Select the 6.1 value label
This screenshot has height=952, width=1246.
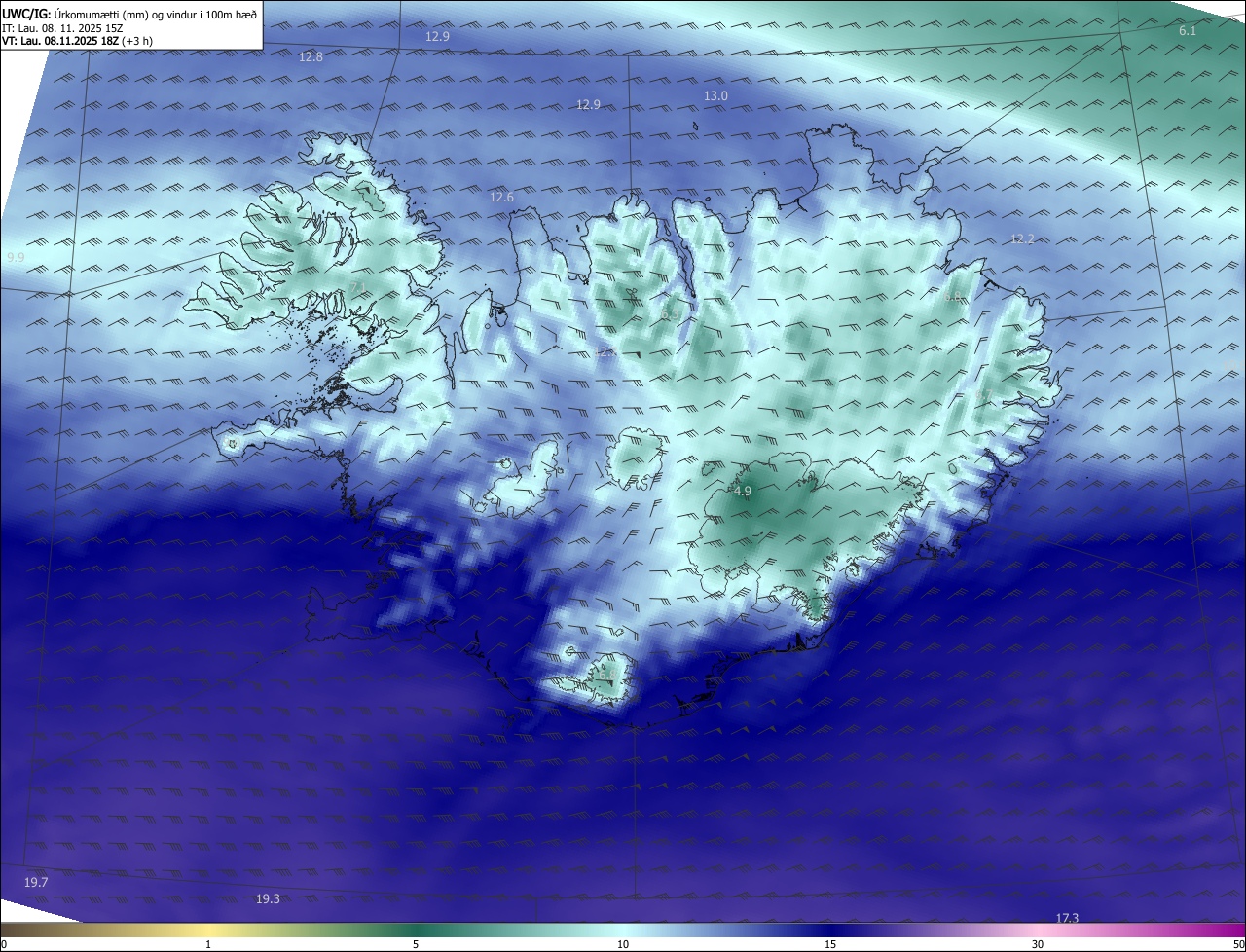[x=1188, y=32]
